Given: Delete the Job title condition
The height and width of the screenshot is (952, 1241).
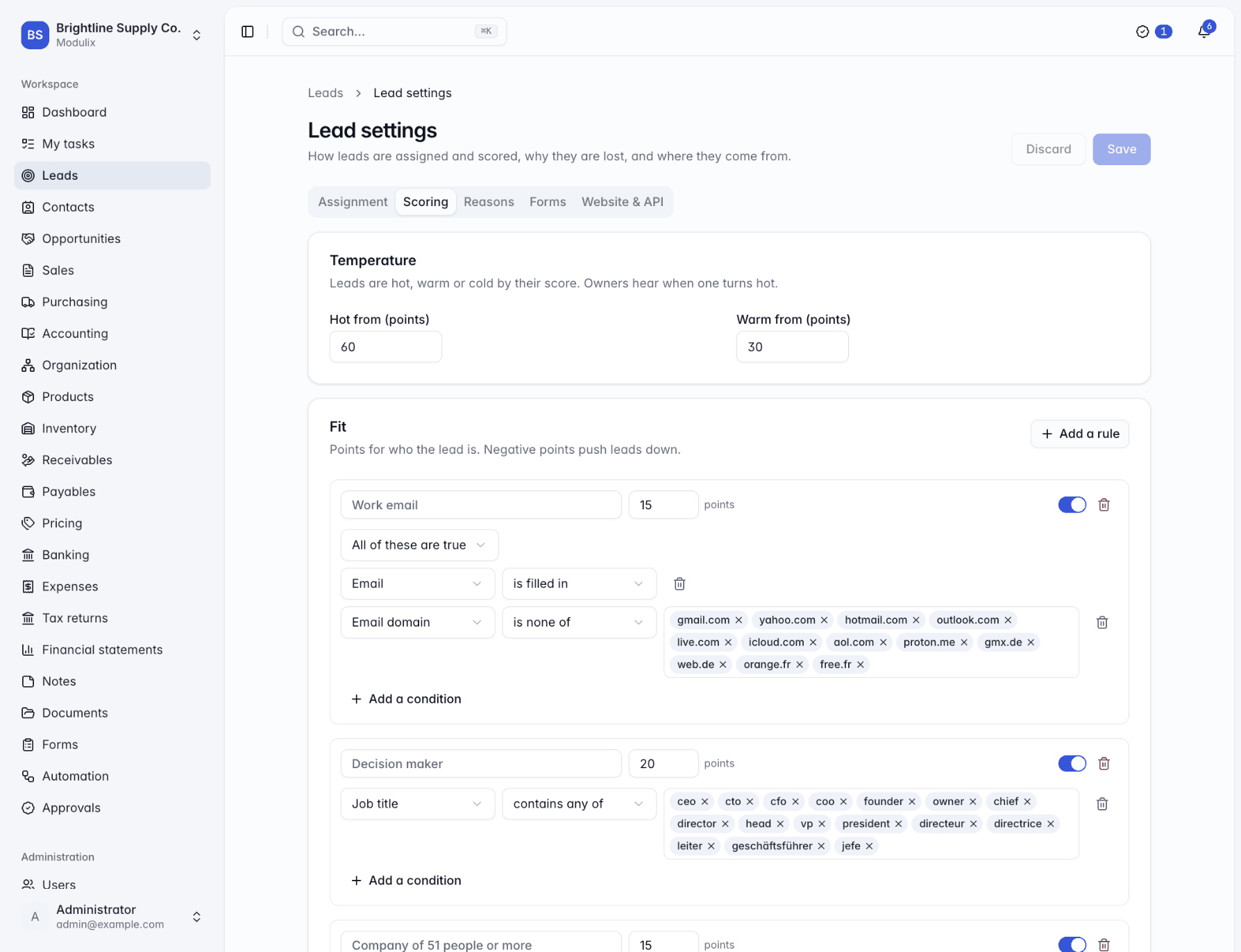Looking at the screenshot, I should (x=1101, y=804).
